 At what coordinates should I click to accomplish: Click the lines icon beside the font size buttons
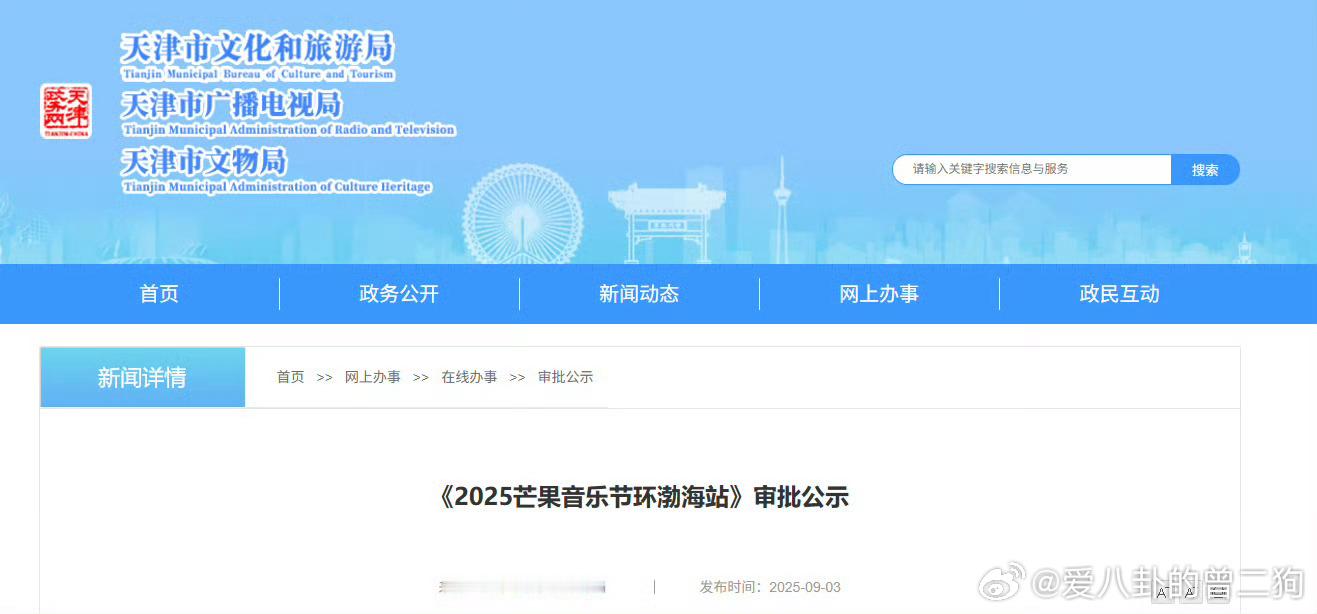tap(1218, 592)
